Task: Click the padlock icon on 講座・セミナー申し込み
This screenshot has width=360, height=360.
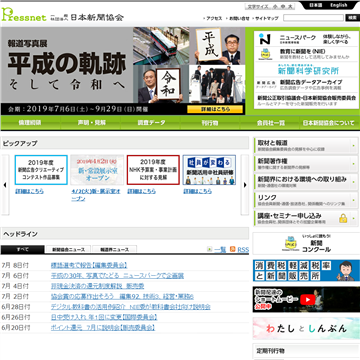Action: (343, 219)
